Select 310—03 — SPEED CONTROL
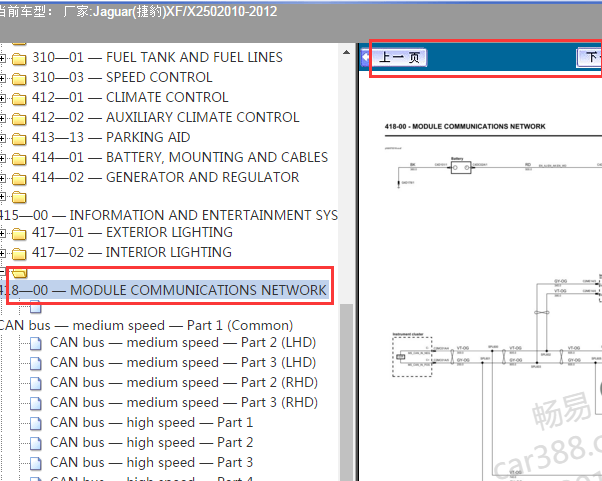The image size is (602, 481). [122, 78]
